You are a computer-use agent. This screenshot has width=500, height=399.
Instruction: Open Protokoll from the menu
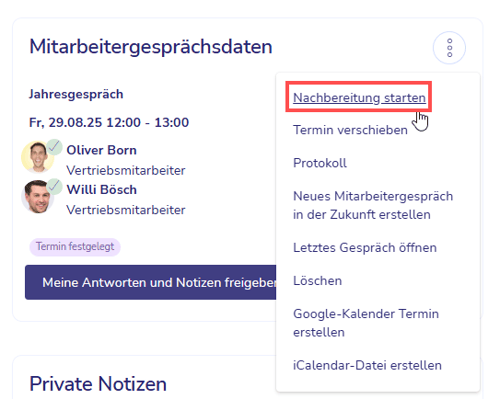pyautogui.click(x=320, y=163)
